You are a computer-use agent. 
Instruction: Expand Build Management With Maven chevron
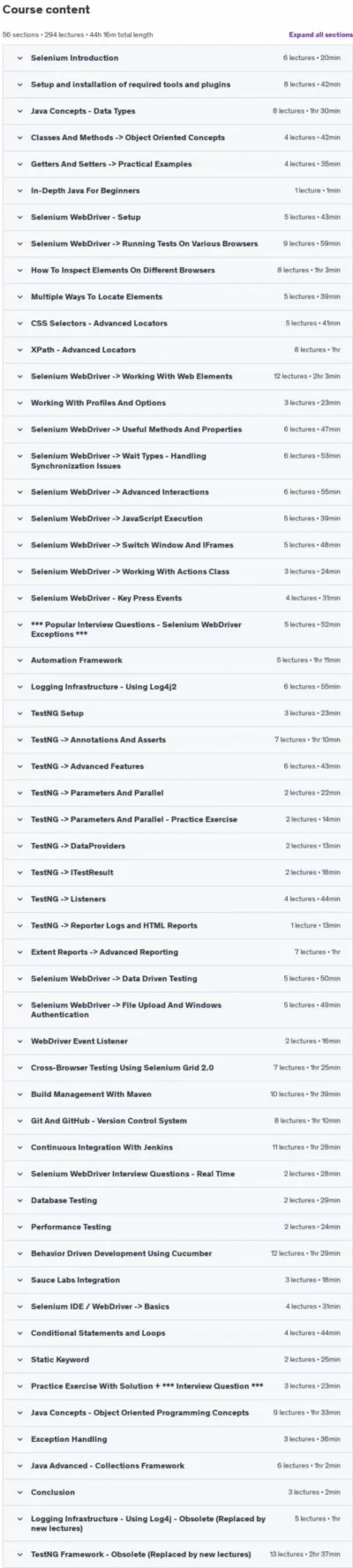coord(20,1094)
